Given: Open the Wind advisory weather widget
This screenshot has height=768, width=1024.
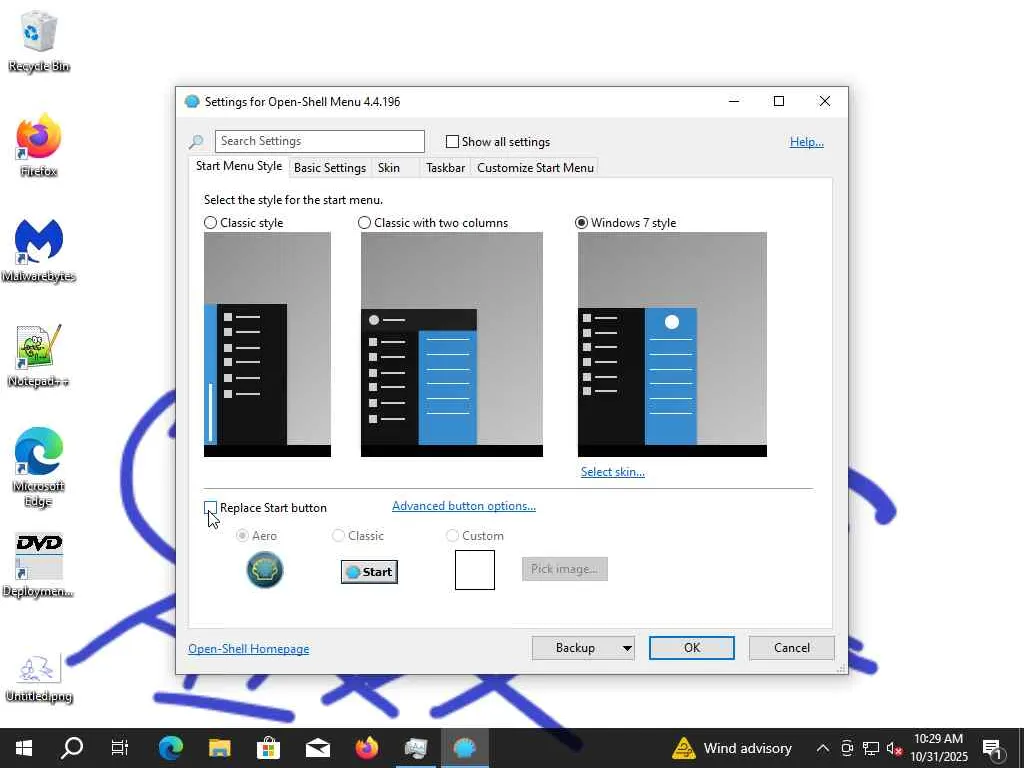Looking at the screenshot, I should click(x=732, y=748).
